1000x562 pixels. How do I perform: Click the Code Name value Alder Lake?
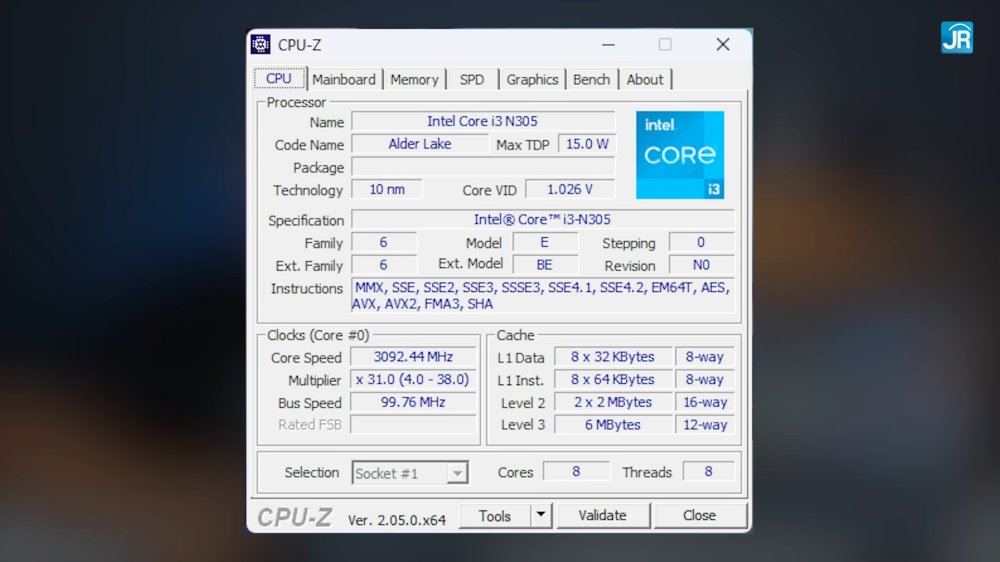click(x=420, y=144)
